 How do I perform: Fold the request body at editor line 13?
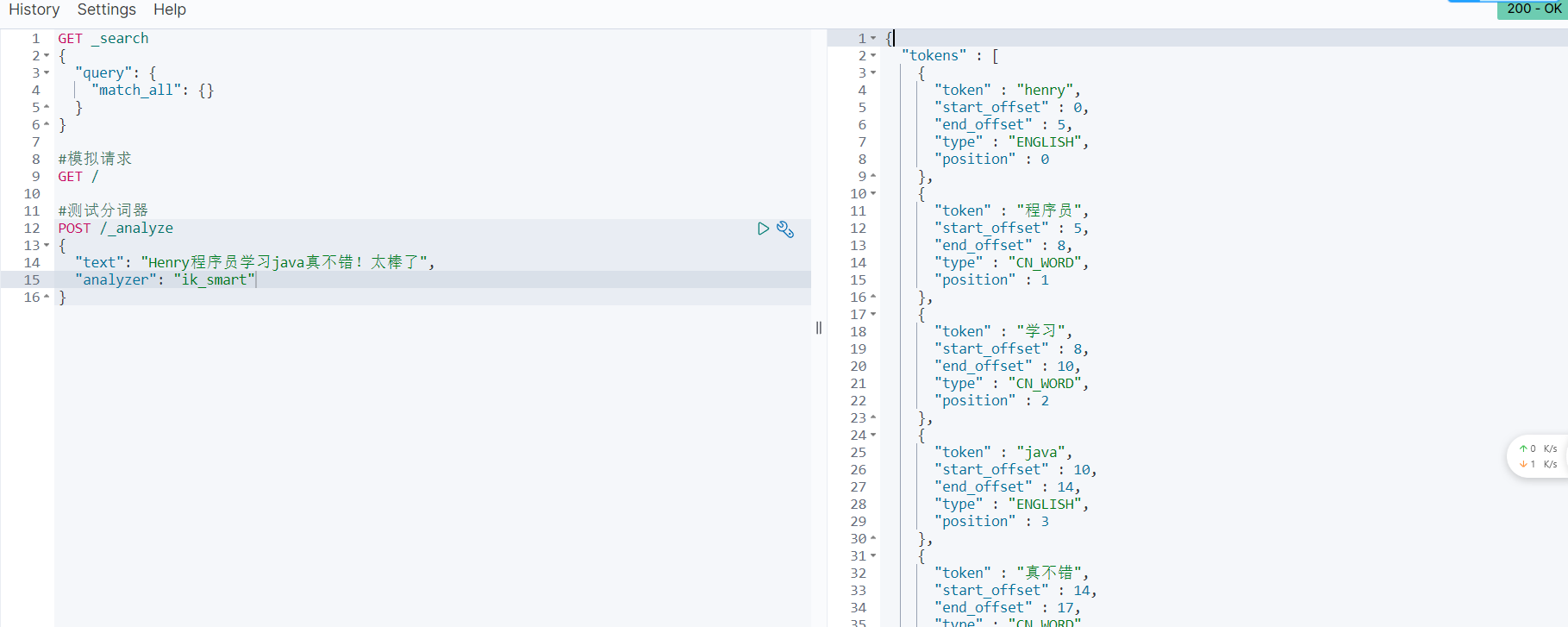[47, 246]
